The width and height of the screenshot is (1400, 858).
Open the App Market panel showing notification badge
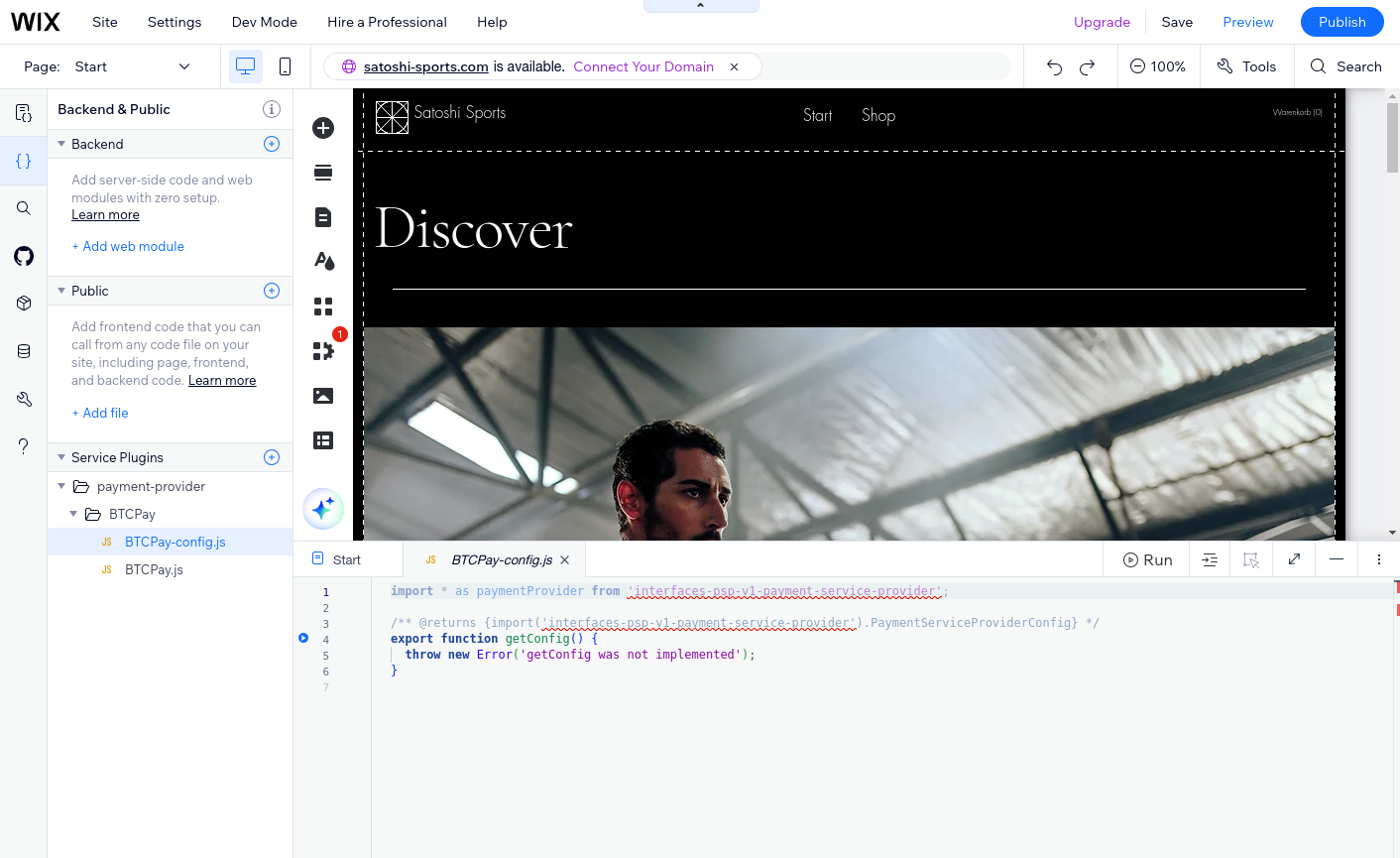click(x=323, y=351)
